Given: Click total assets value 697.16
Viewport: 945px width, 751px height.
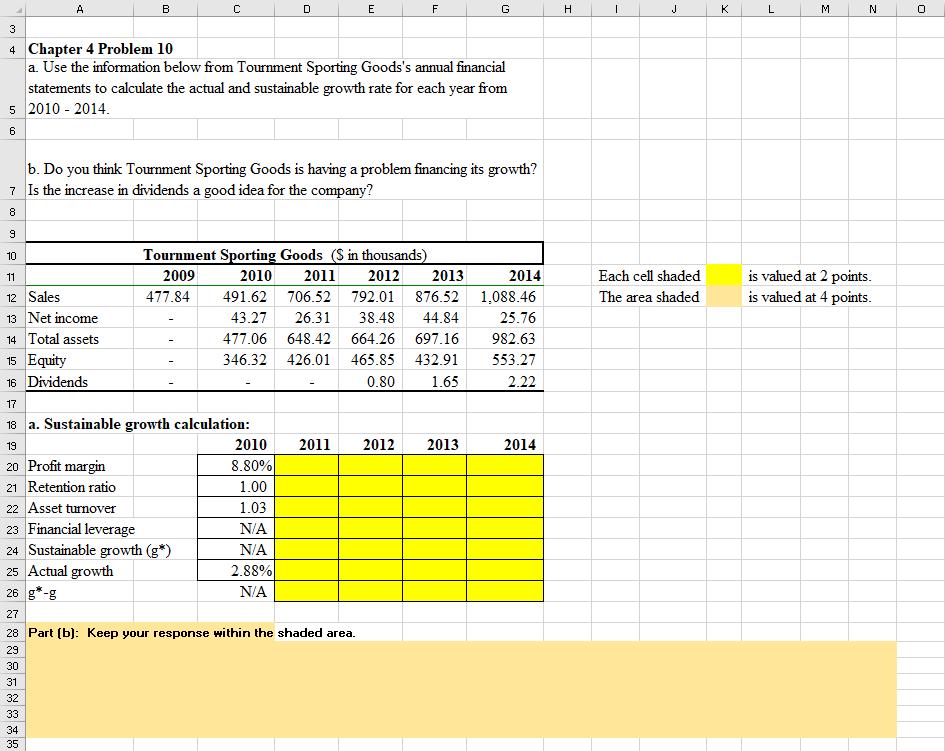Looking at the screenshot, I should point(436,339).
